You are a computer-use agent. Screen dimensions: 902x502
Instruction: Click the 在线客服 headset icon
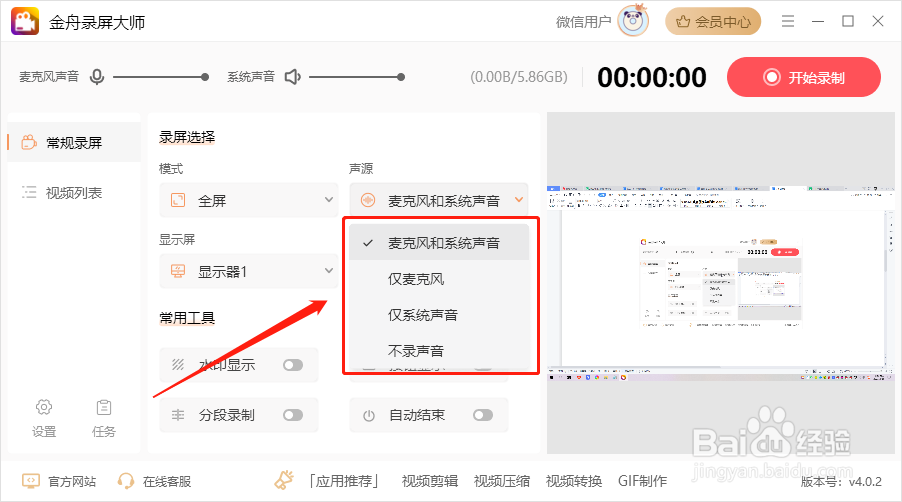pos(125,481)
